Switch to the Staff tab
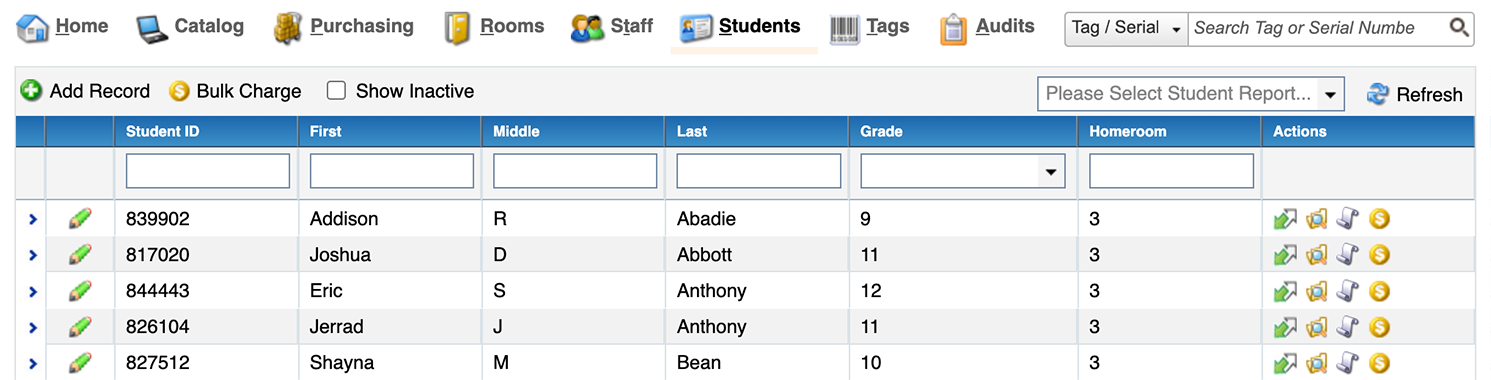 [x=612, y=27]
